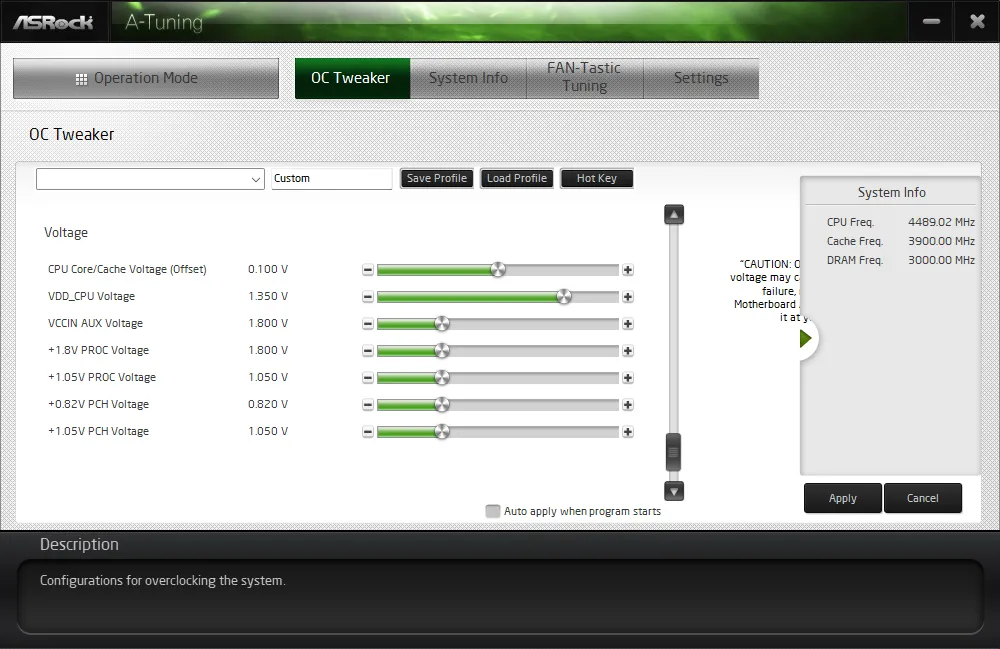Reduce +0.82V PCH Voltage with minus icon

coord(367,405)
